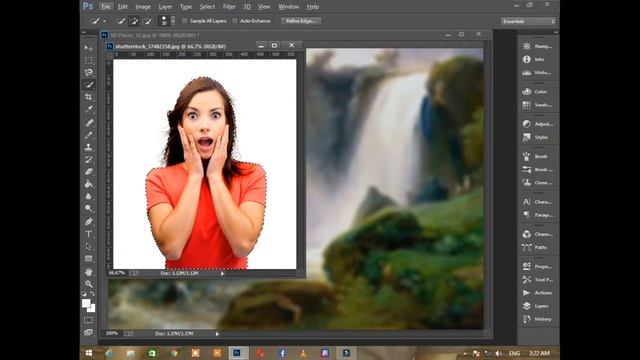Screen dimensions: 640x360
Task: Select the Pen tool
Action: coord(89,222)
